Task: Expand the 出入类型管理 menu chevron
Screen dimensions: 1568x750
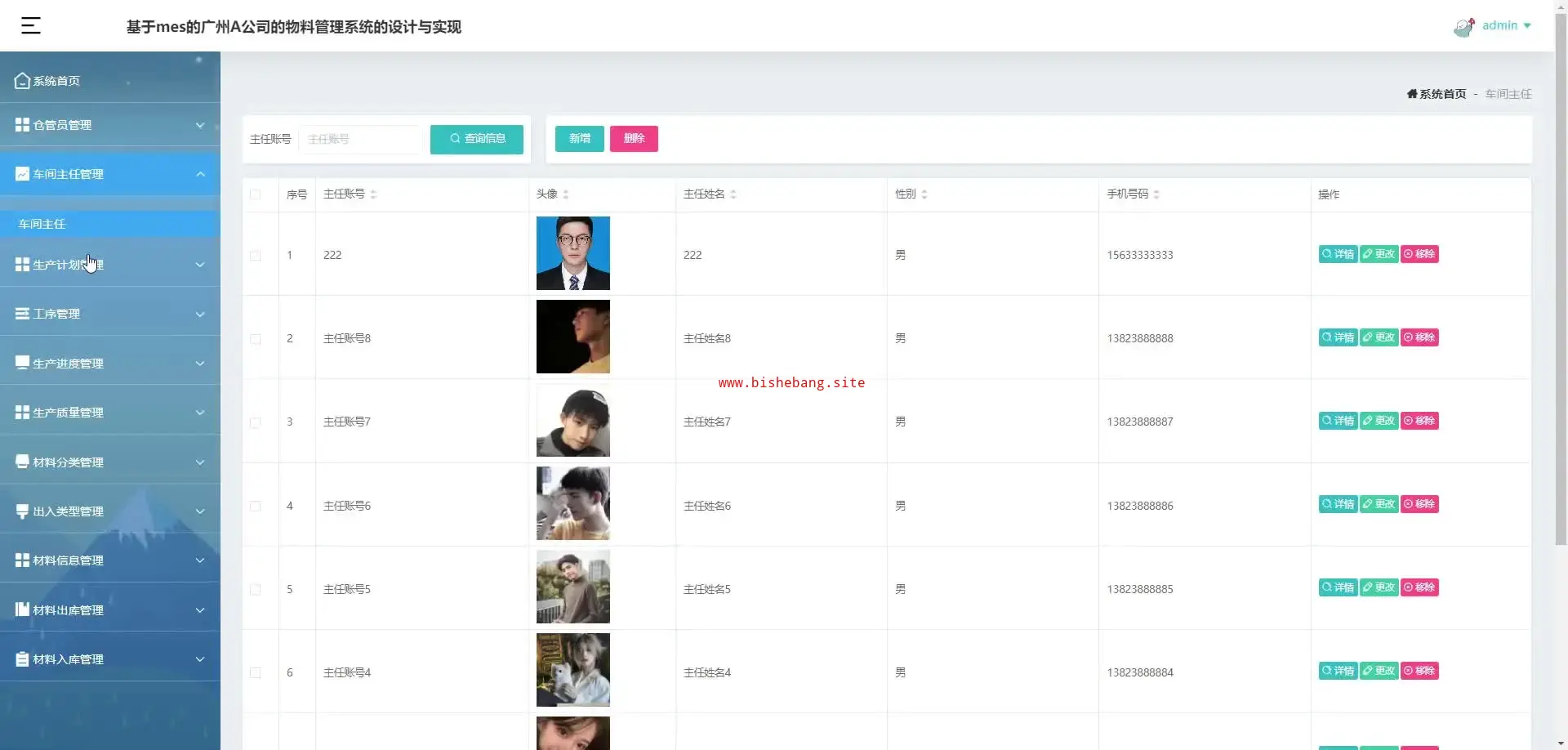Action: pos(200,511)
